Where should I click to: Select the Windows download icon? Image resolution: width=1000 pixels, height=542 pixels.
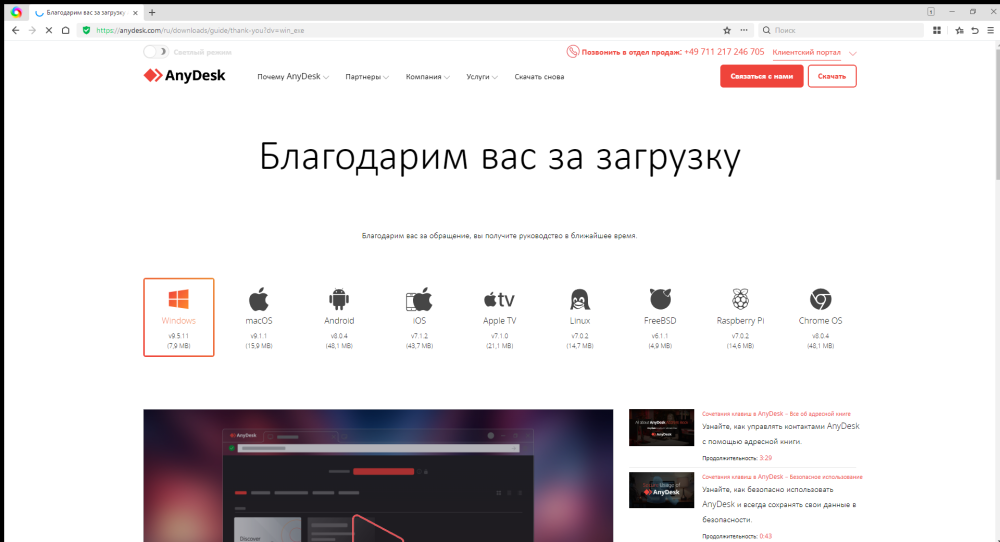tap(179, 299)
